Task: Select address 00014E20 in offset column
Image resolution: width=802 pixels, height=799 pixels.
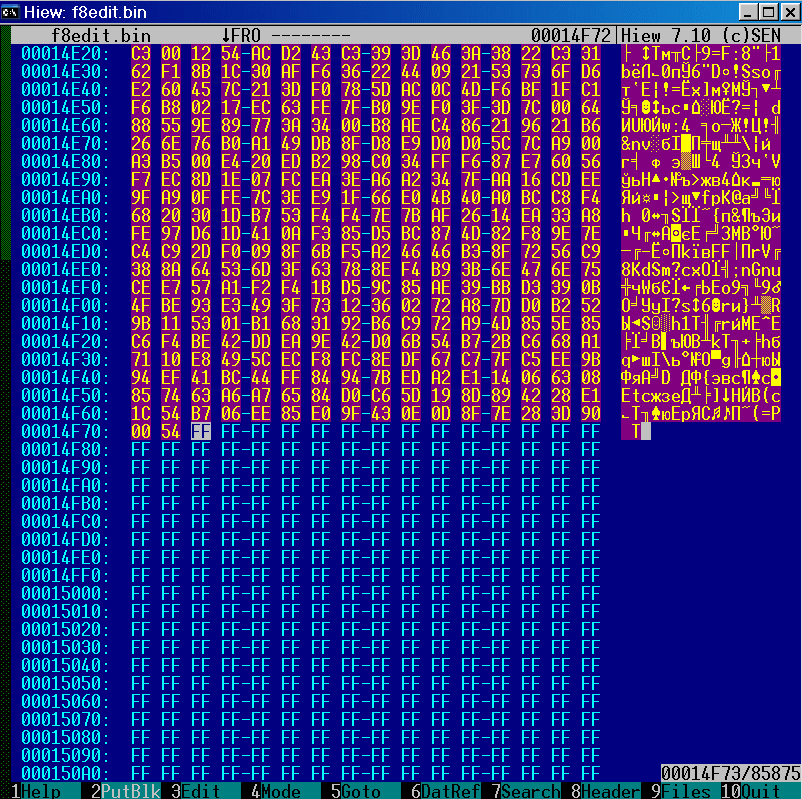Action: pos(61,53)
